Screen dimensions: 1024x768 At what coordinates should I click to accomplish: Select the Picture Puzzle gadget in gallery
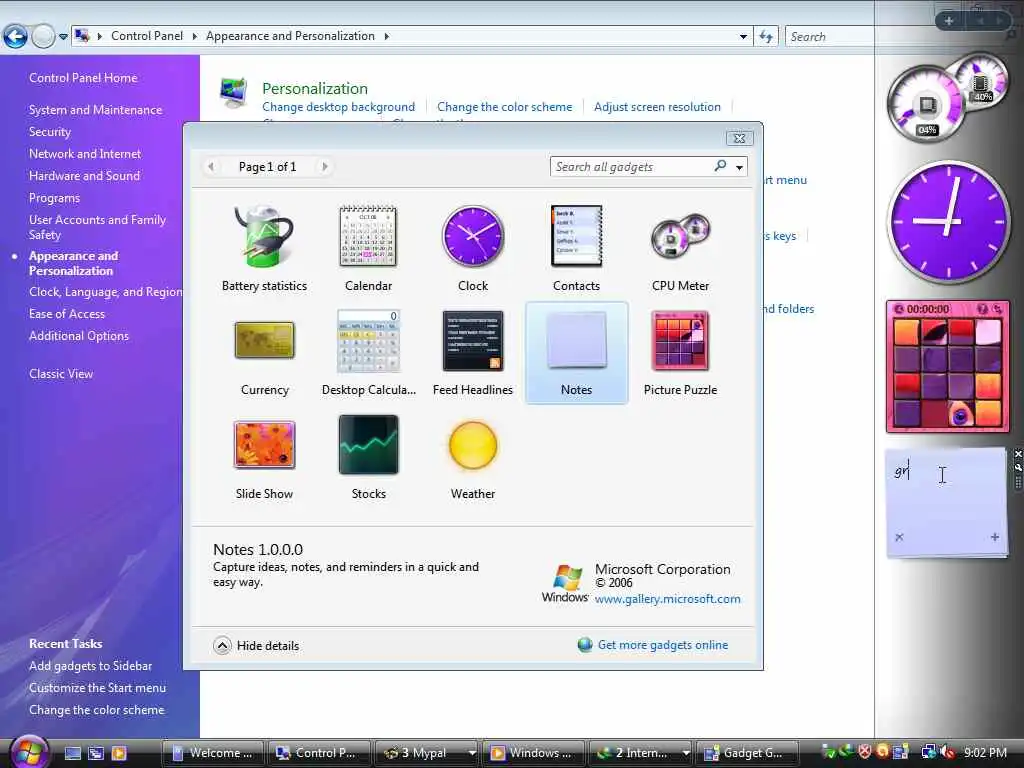[x=680, y=353]
